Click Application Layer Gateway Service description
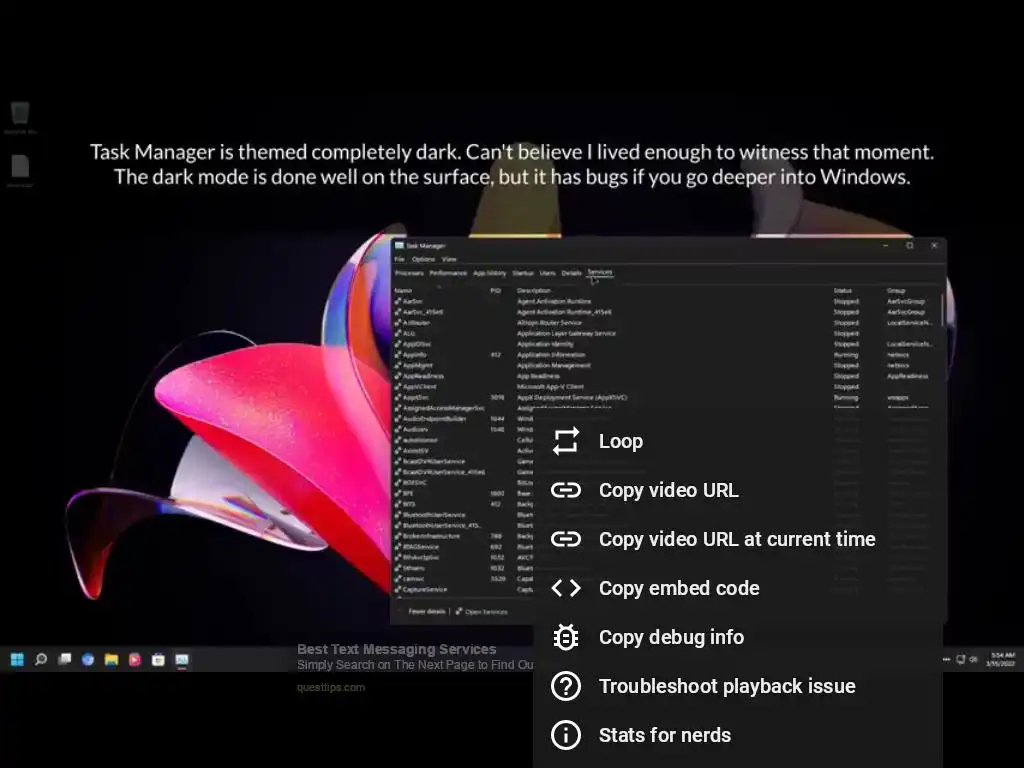The image size is (1024, 768). point(566,334)
